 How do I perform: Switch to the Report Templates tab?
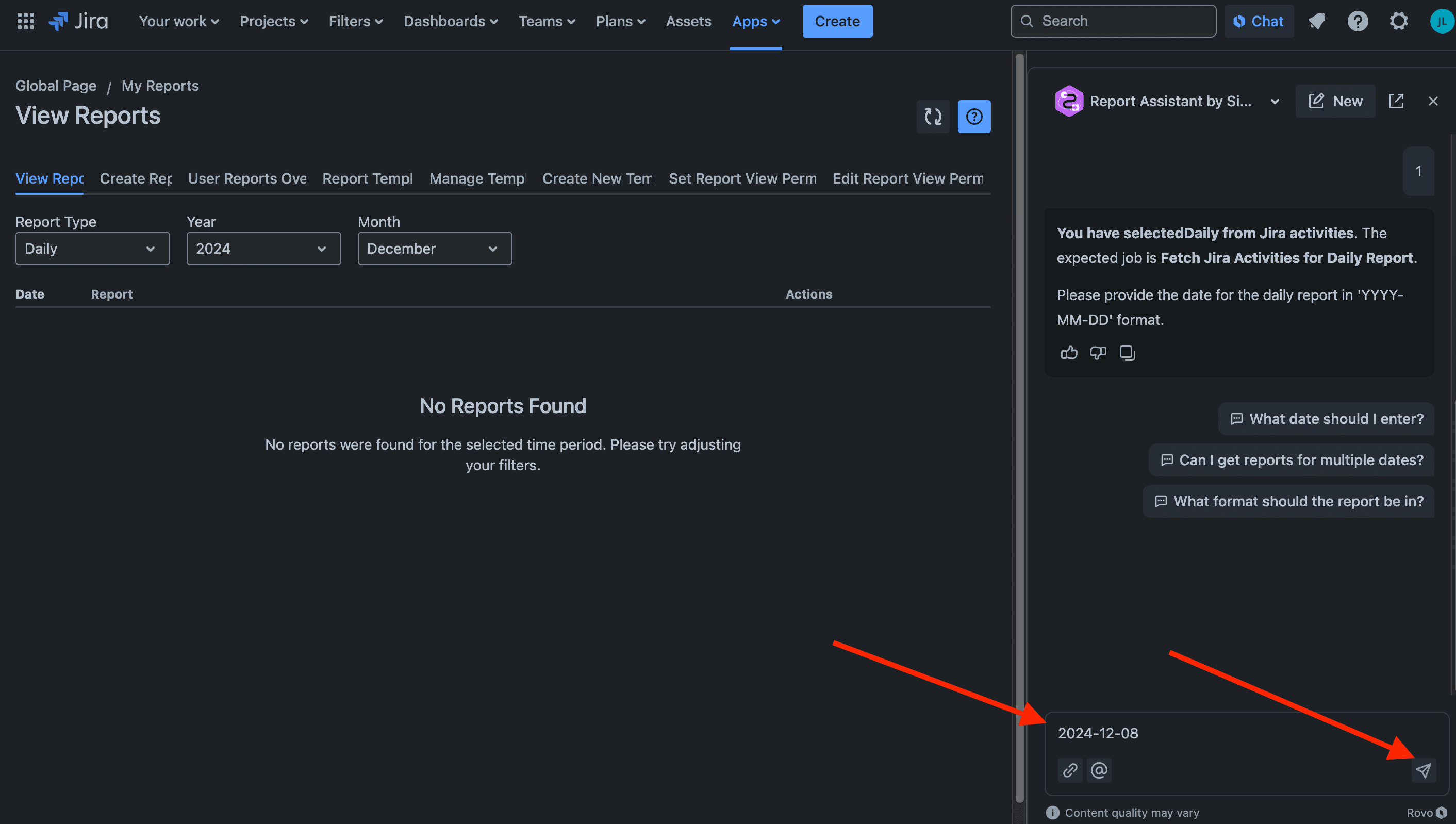368,178
